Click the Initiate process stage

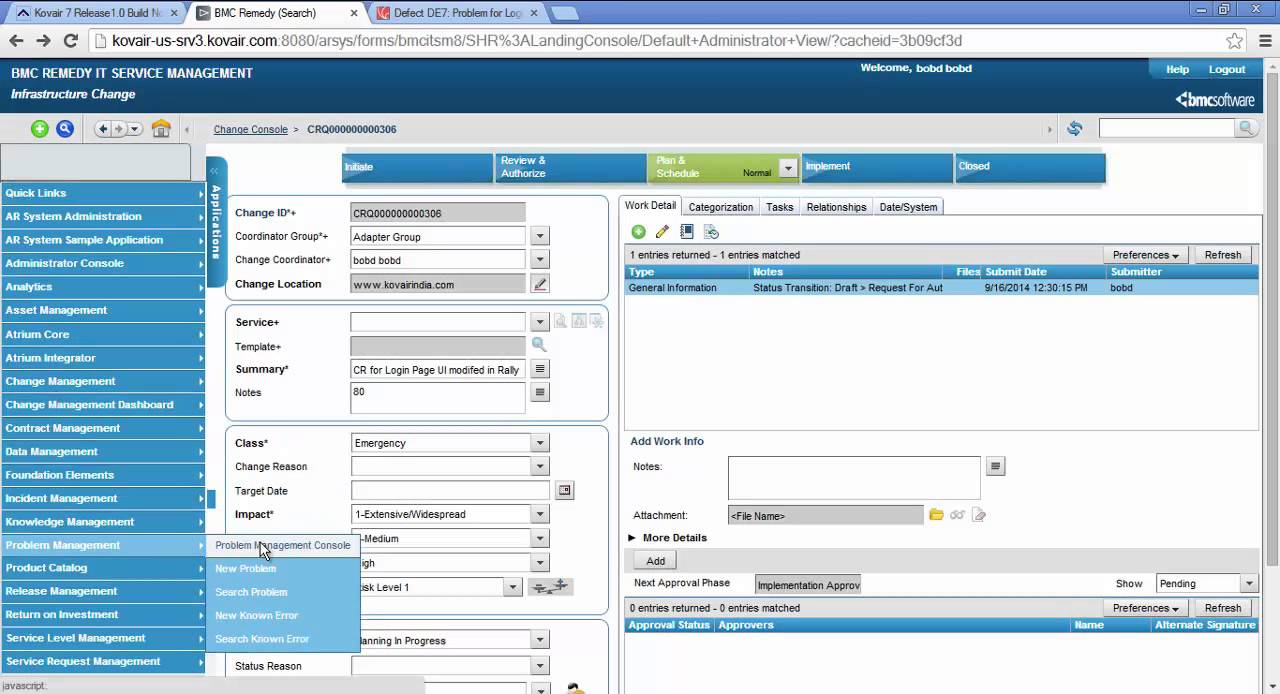pos(418,167)
